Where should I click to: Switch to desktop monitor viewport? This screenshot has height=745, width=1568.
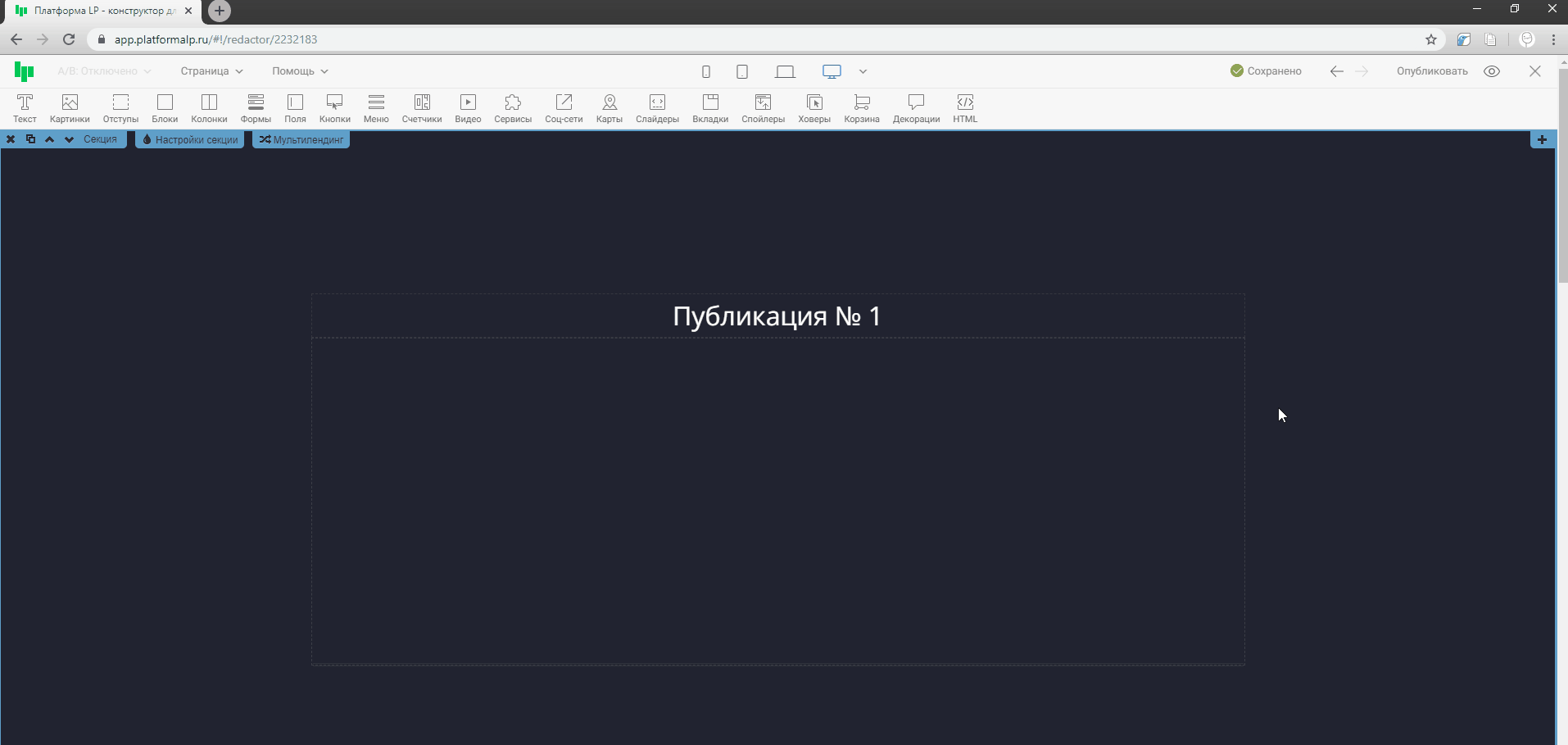[832, 72]
